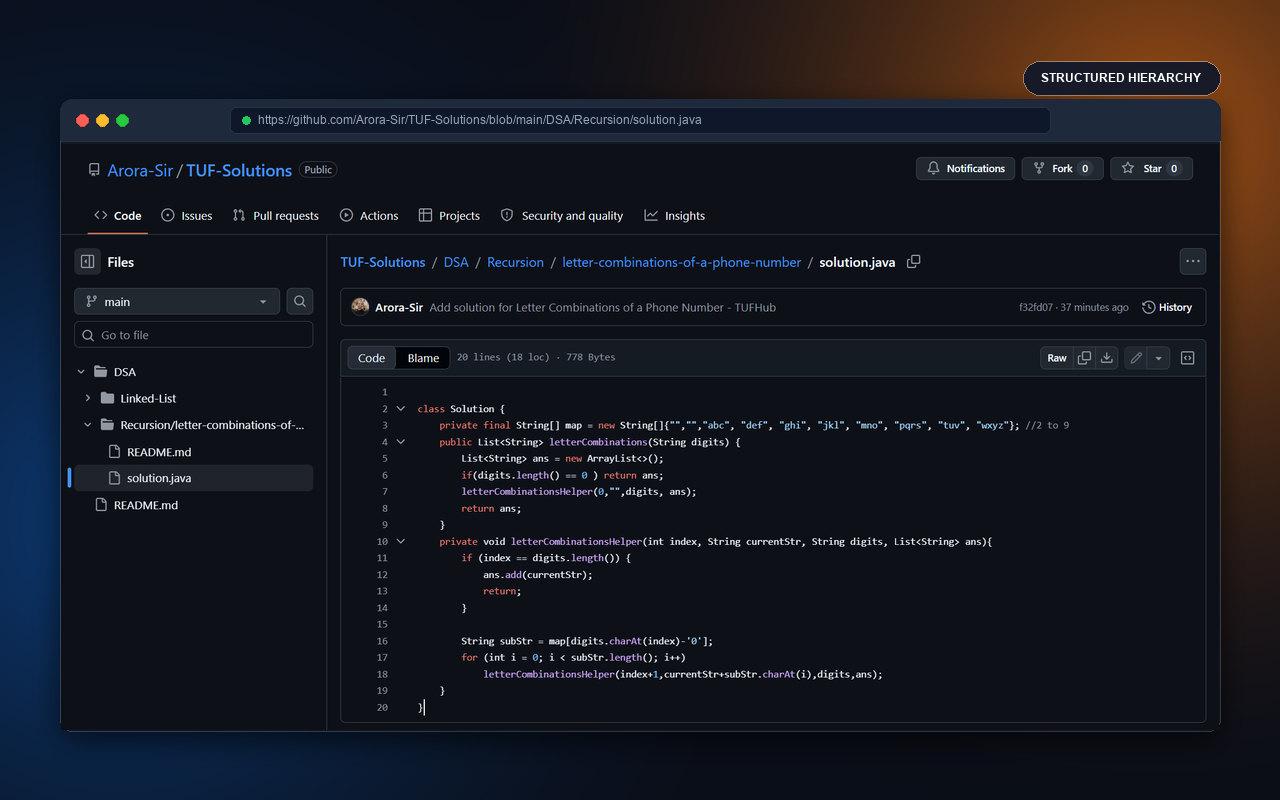This screenshot has height=800, width=1280.
Task: Click letter-combinations-of-a-phone-number breadcrumb
Action: click(682, 262)
